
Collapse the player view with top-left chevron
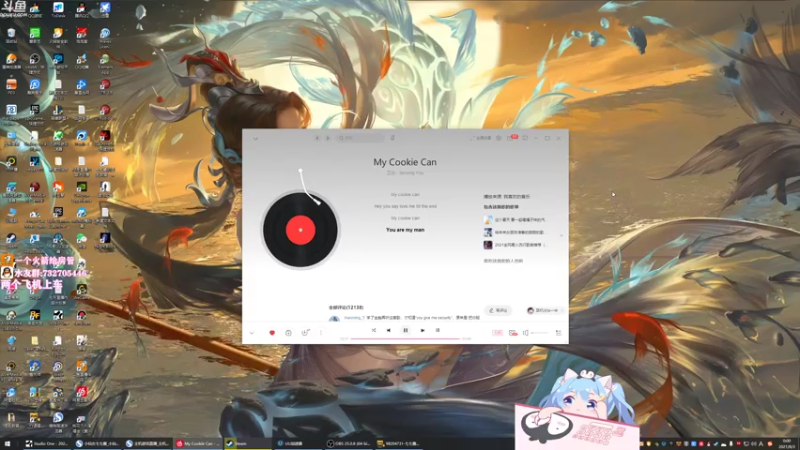click(256, 138)
